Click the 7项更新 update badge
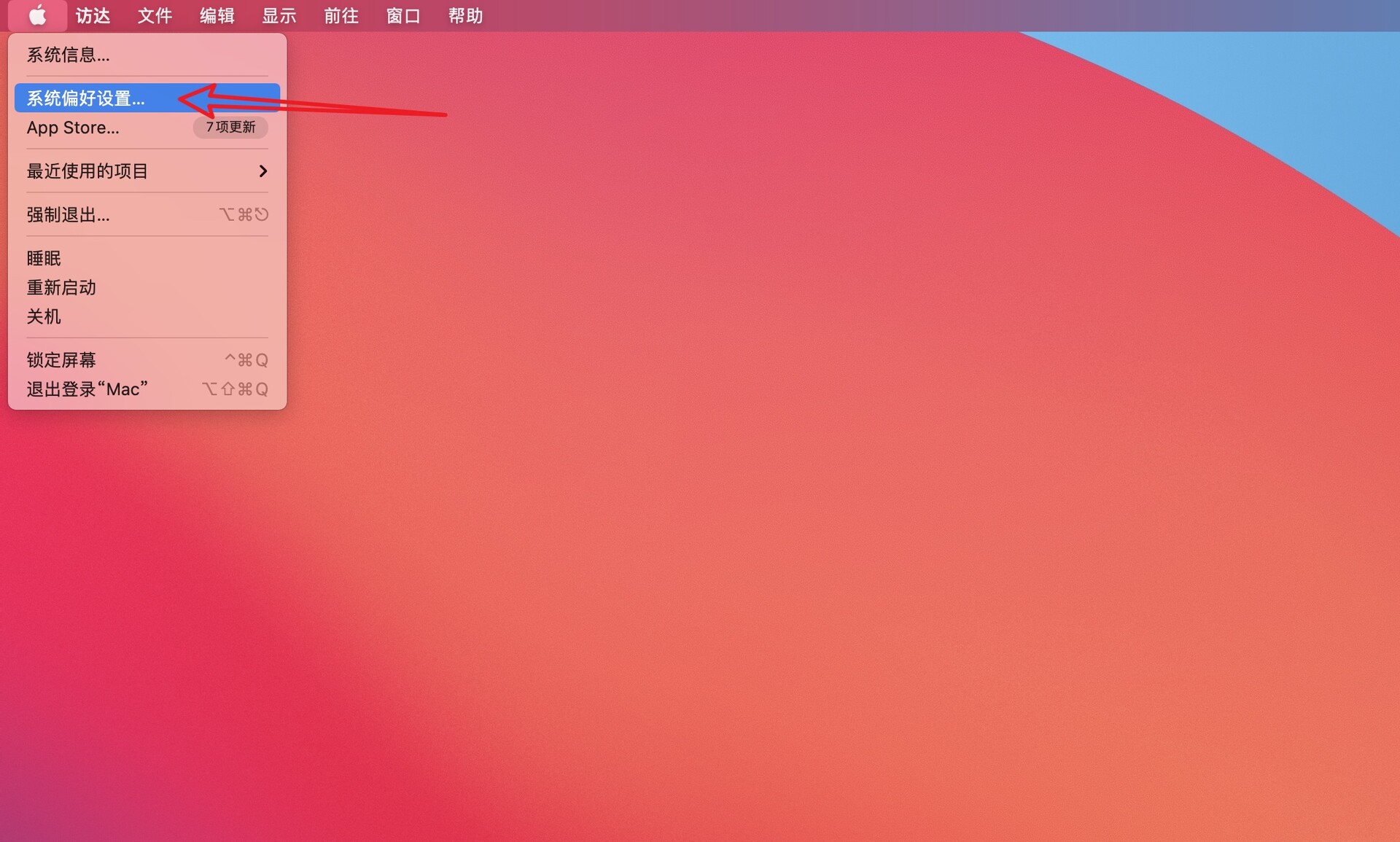This screenshot has height=842, width=1400. pyautogui.click(x=230, y=127)
